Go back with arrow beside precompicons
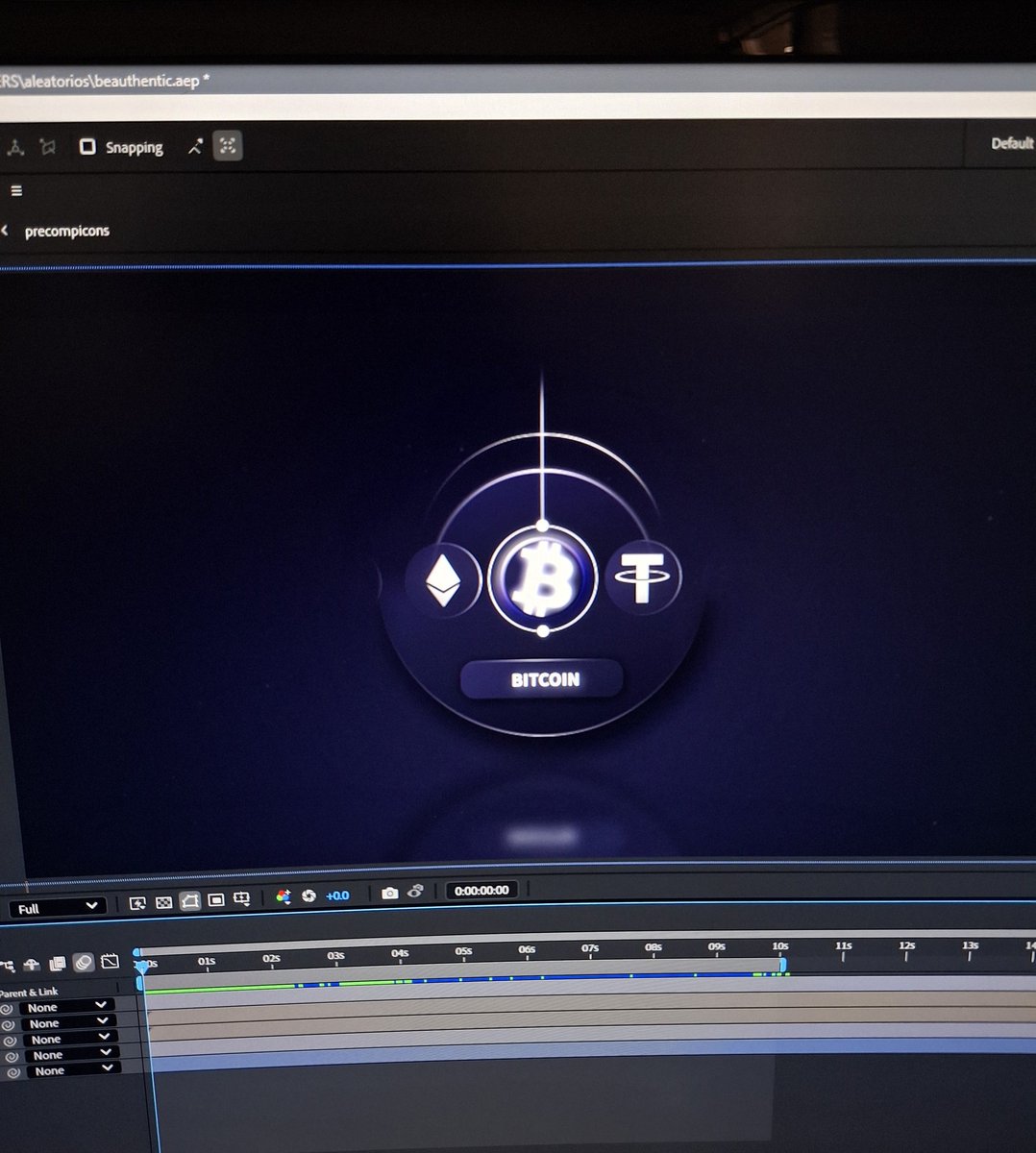Viewport: 1036px width, 1153px height. pos(5,231)
